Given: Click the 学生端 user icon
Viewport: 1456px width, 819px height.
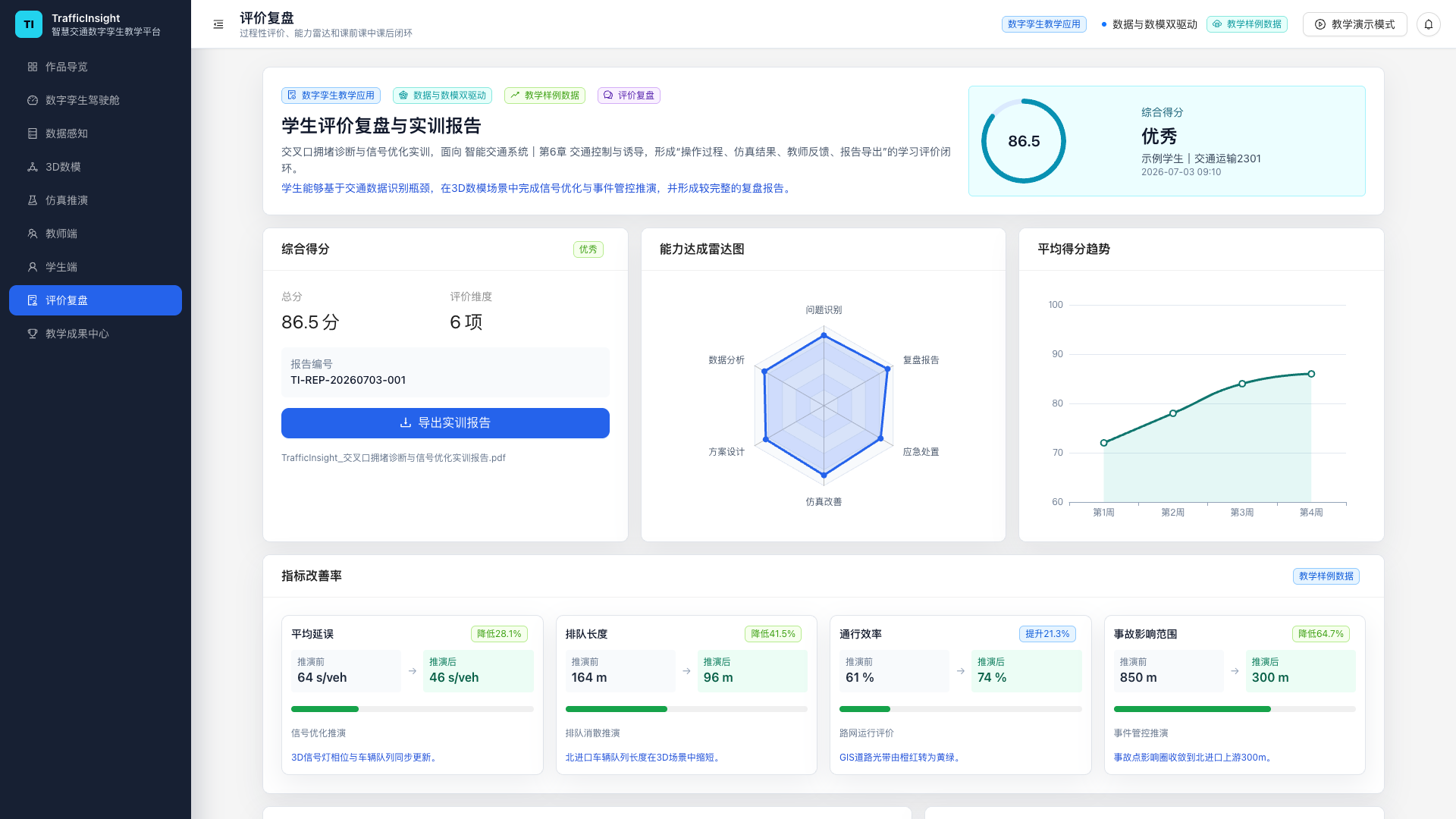Looking at the screenshot, I should 33,267.
